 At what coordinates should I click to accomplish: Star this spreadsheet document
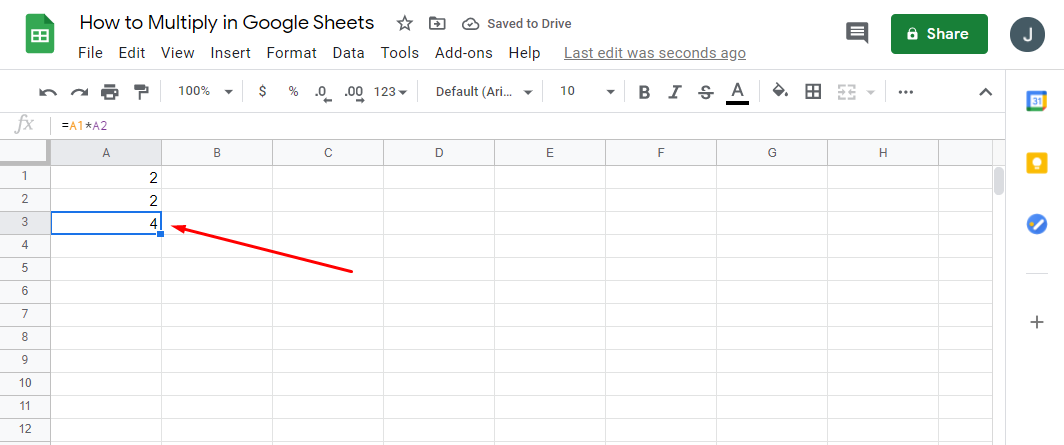404,23
